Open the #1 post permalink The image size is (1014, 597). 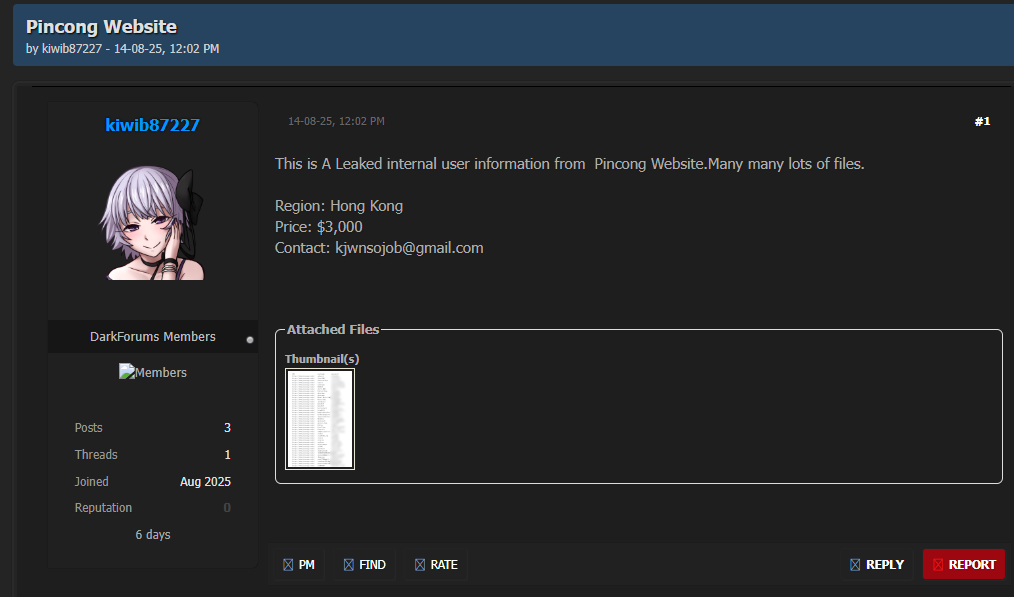pos(982,121)
